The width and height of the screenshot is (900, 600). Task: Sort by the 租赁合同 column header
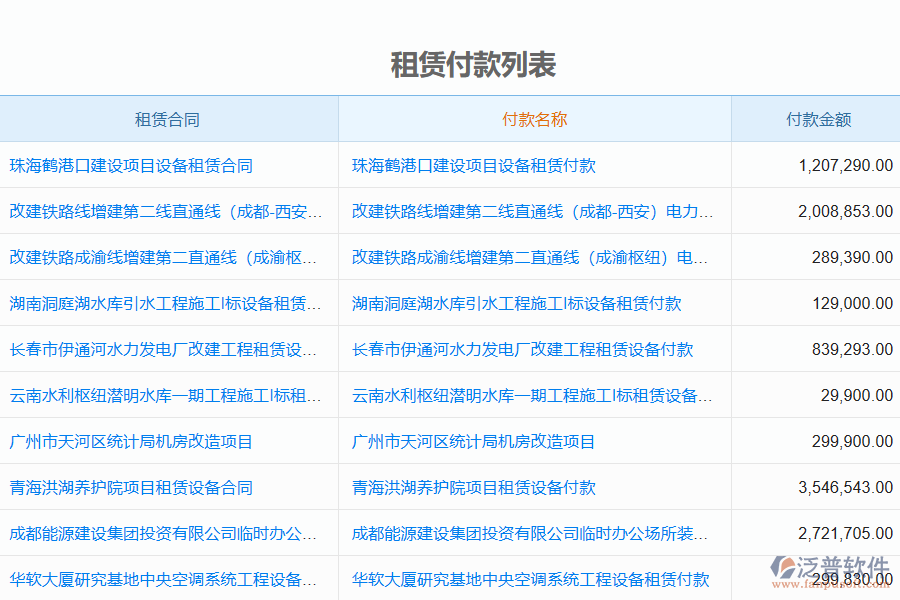coord(168,118)
